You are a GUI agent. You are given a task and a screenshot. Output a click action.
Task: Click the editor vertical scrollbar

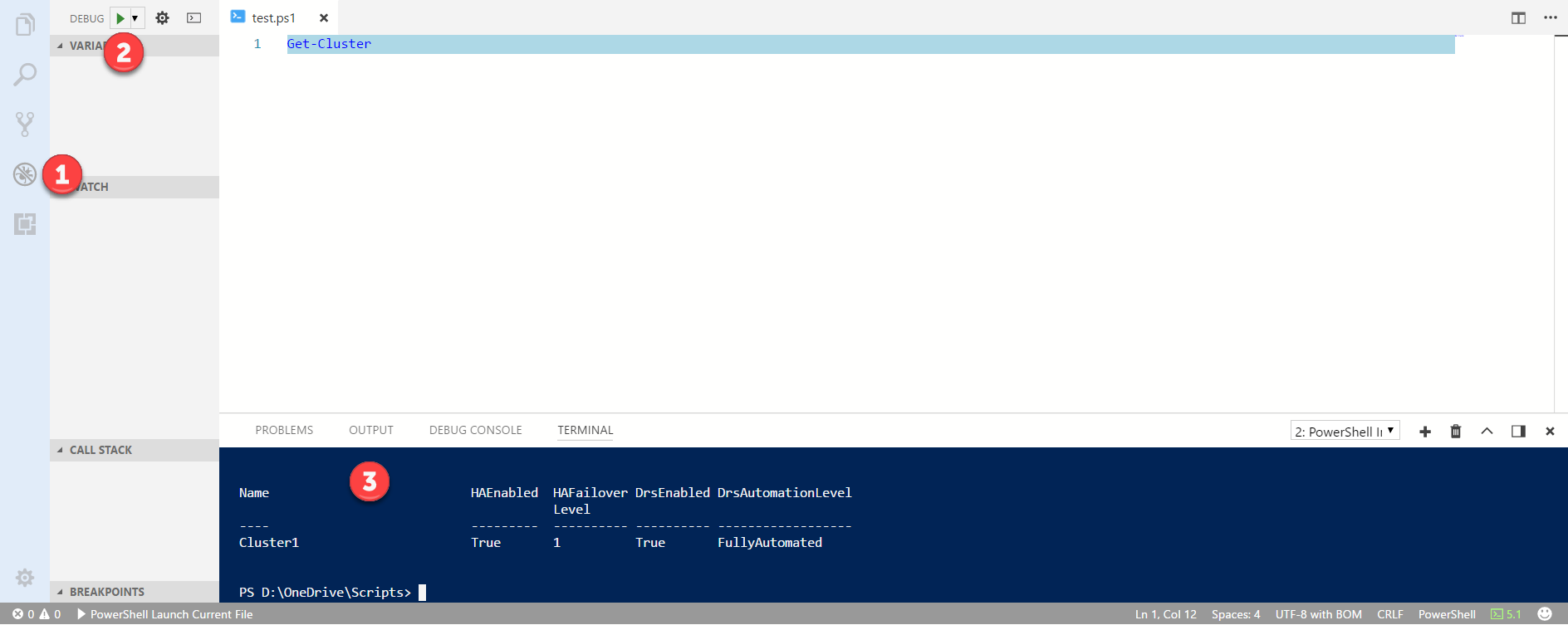click(x=1561, y=224)
